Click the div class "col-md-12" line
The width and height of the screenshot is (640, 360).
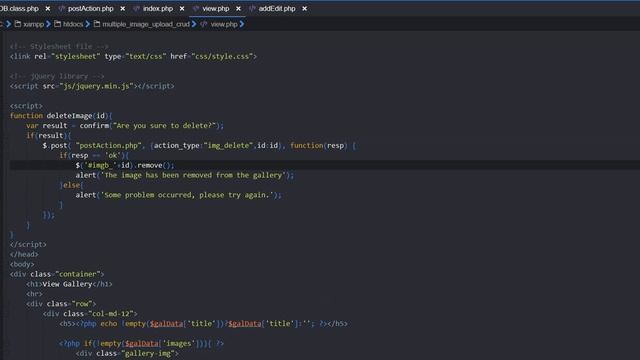pyautogui.click(x=90, y=314)
